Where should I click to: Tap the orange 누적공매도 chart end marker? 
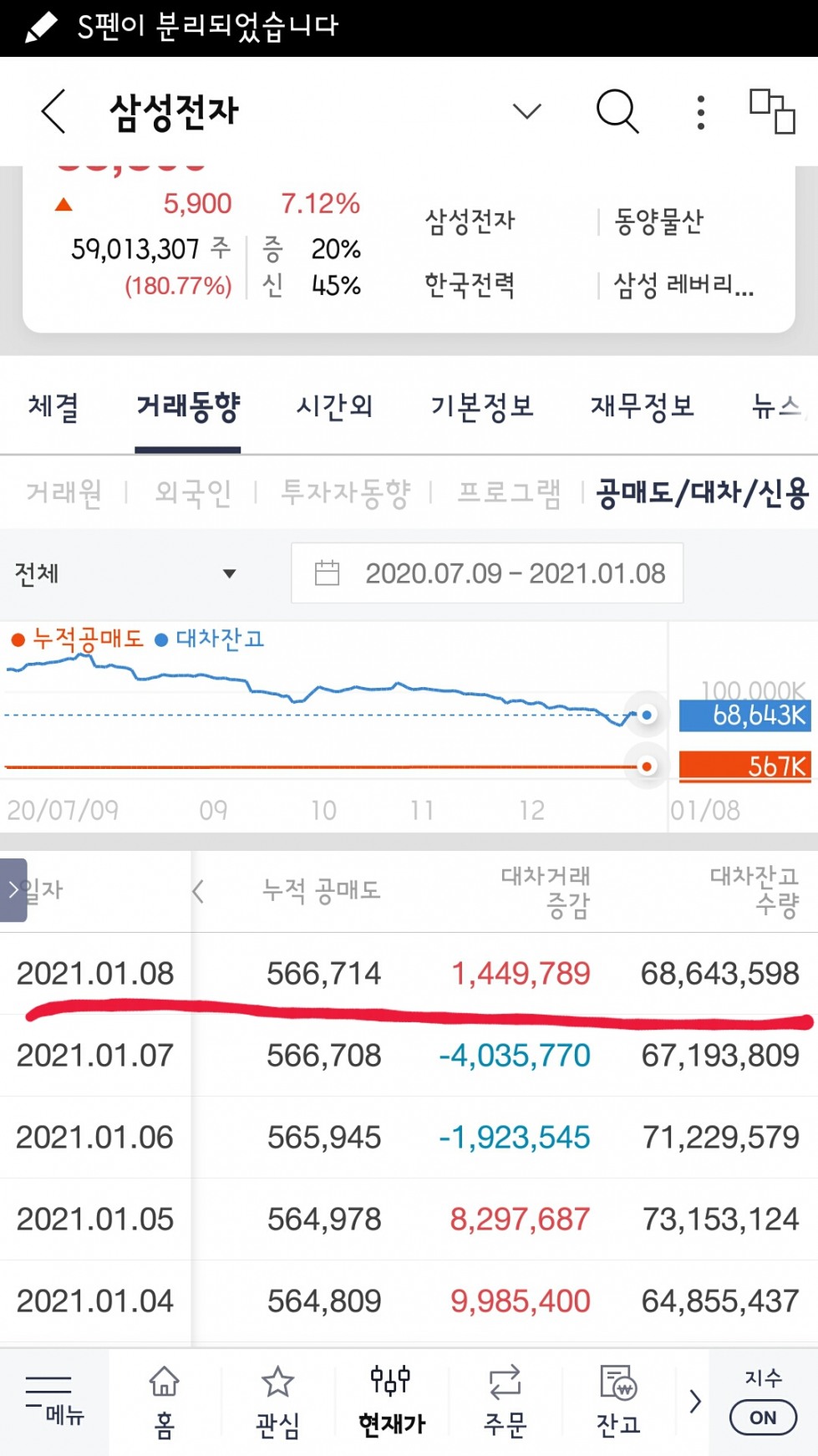point(646,766)
